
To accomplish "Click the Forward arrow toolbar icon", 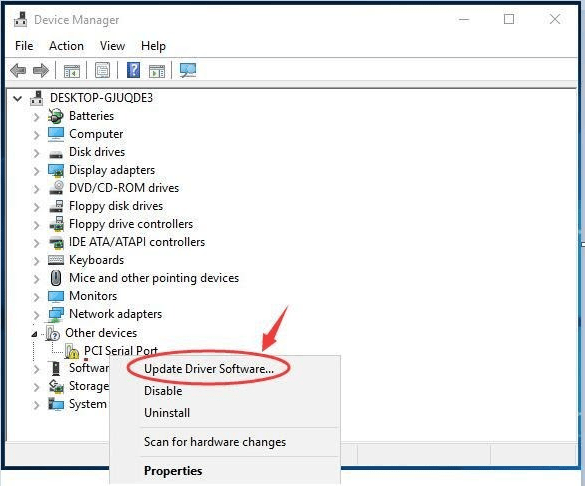I will 41,70.
